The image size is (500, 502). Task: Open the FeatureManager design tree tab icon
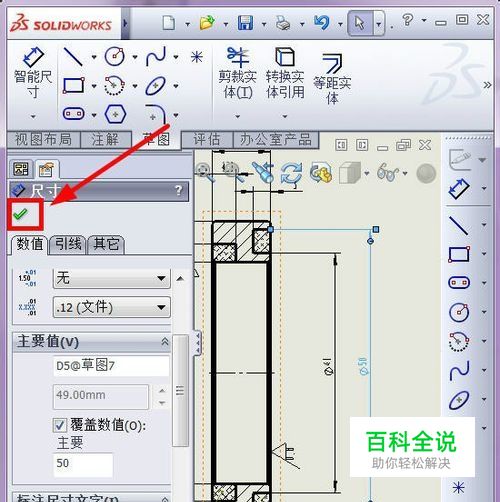point(21,169)
